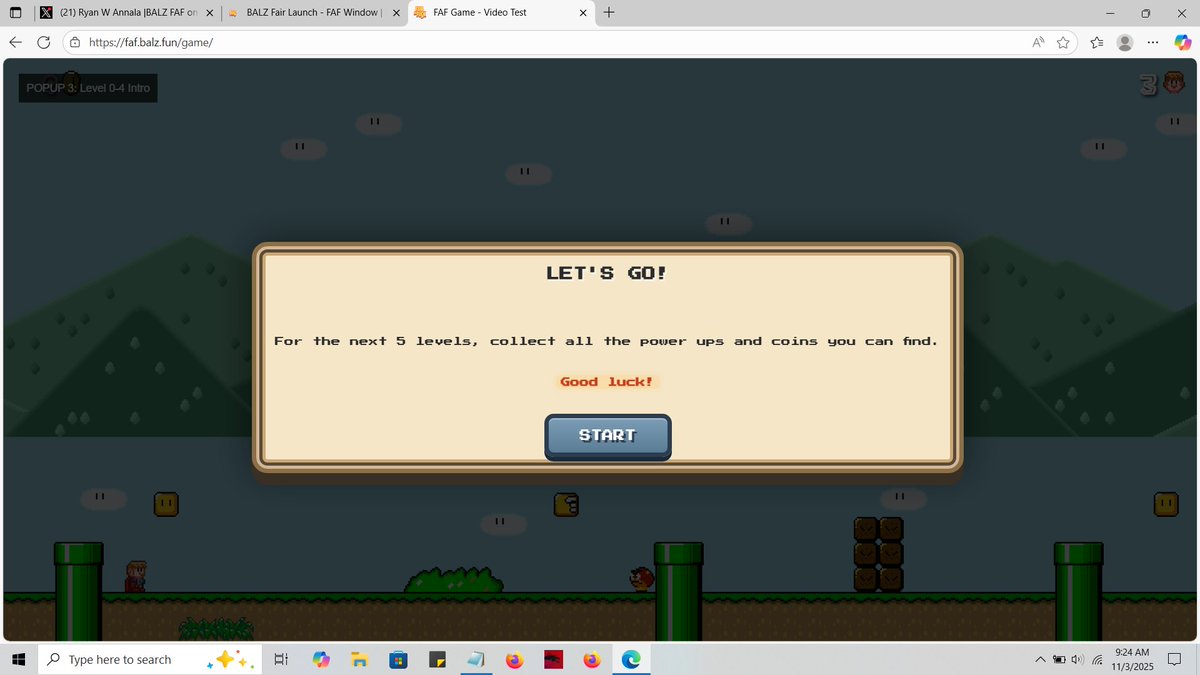
Task: Open the Wi-Fi network tray icon
Action: pyautogui.click(x=1098, y=659)
